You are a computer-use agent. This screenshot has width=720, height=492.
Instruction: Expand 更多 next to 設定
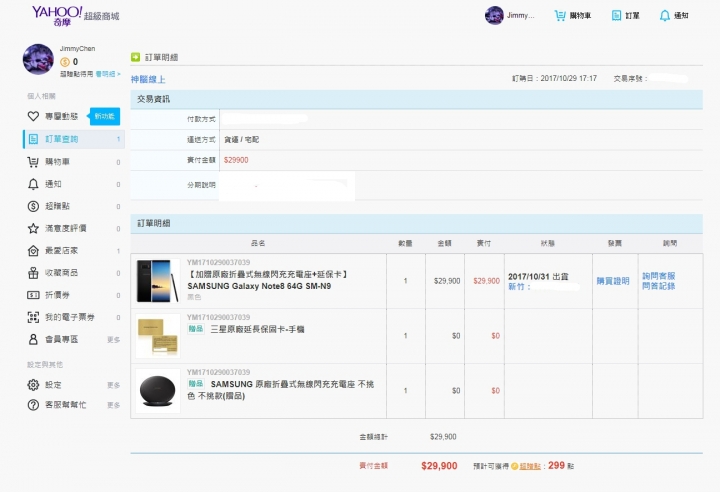113,385
